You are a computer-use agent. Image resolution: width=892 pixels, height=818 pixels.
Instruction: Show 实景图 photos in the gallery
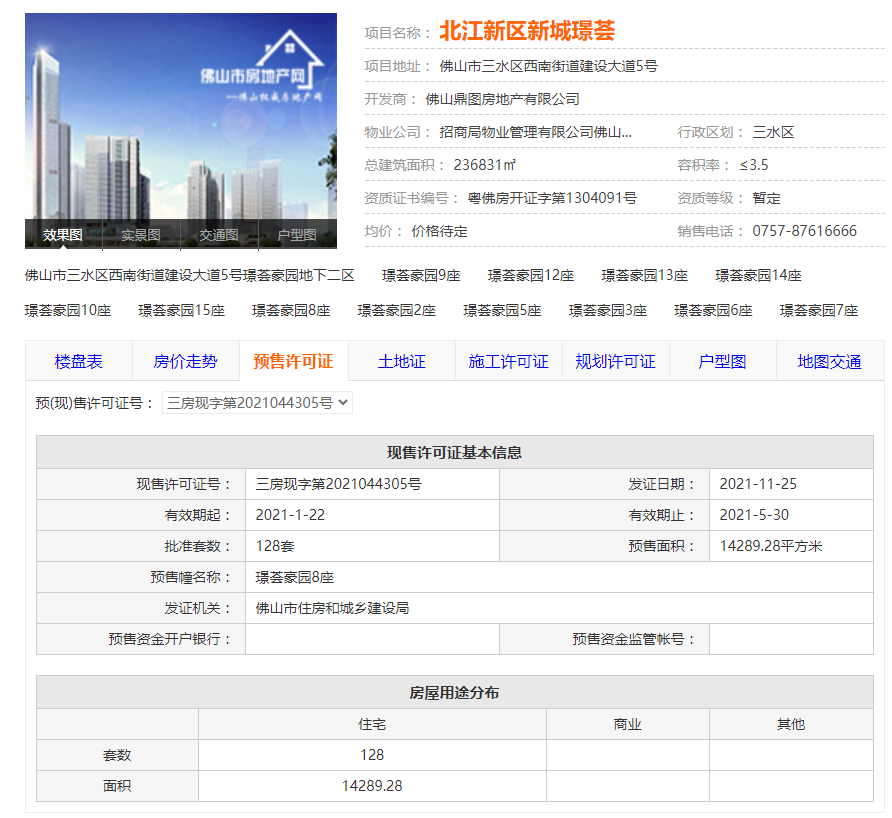coord(141,235)
